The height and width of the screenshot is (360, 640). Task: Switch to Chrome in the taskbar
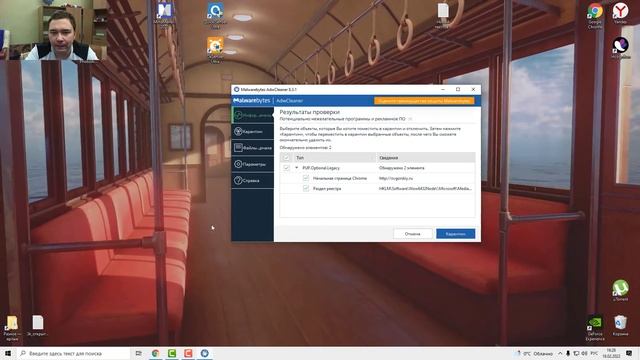(x=156, y=353)
